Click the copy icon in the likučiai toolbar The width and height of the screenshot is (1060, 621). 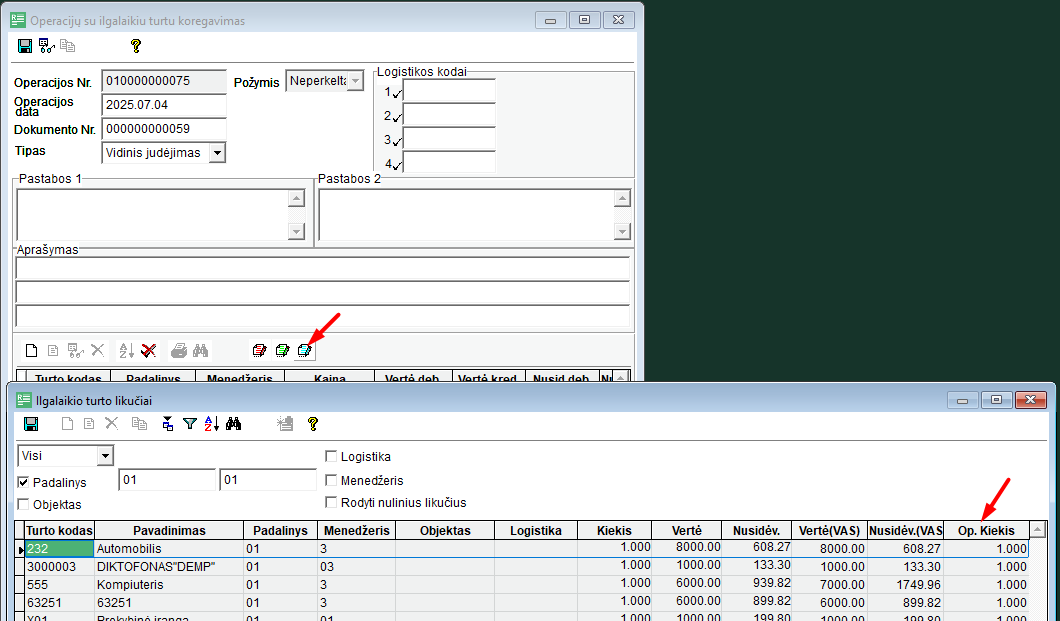tap(139, 424)
